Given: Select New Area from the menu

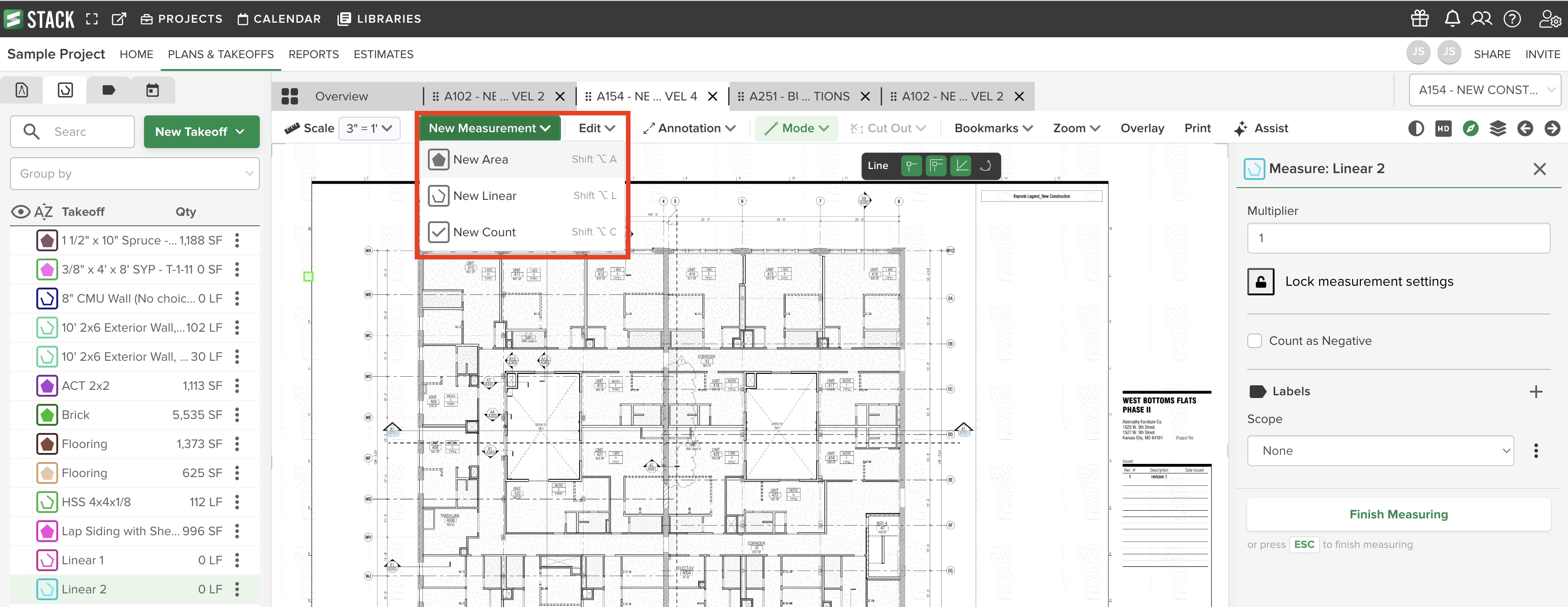Looking at the screenshot, I should tap(523, 159).
